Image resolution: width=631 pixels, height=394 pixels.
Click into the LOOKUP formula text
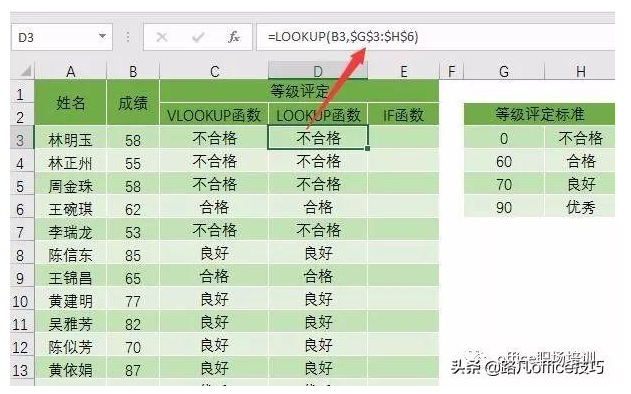(343, 37)
